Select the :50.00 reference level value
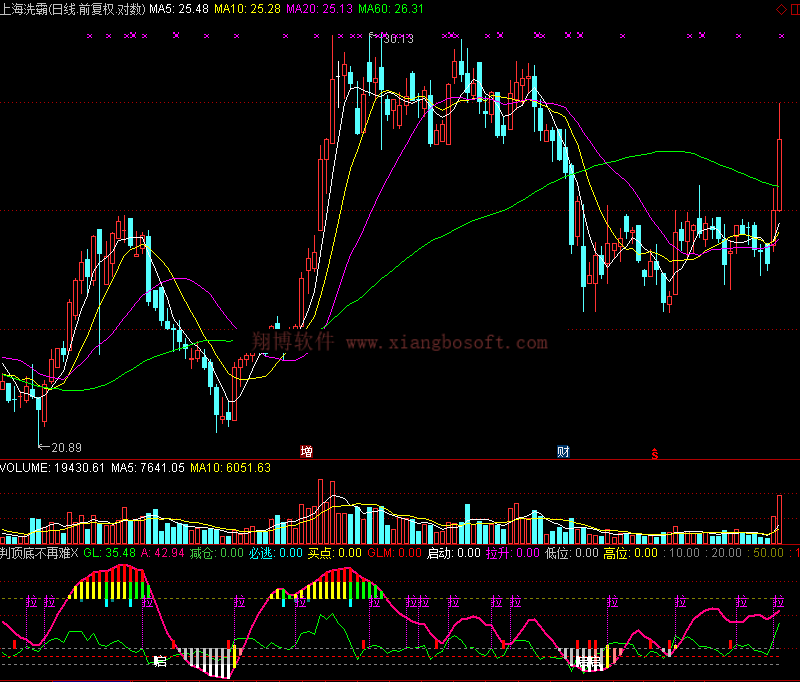 tap(765, 553)
